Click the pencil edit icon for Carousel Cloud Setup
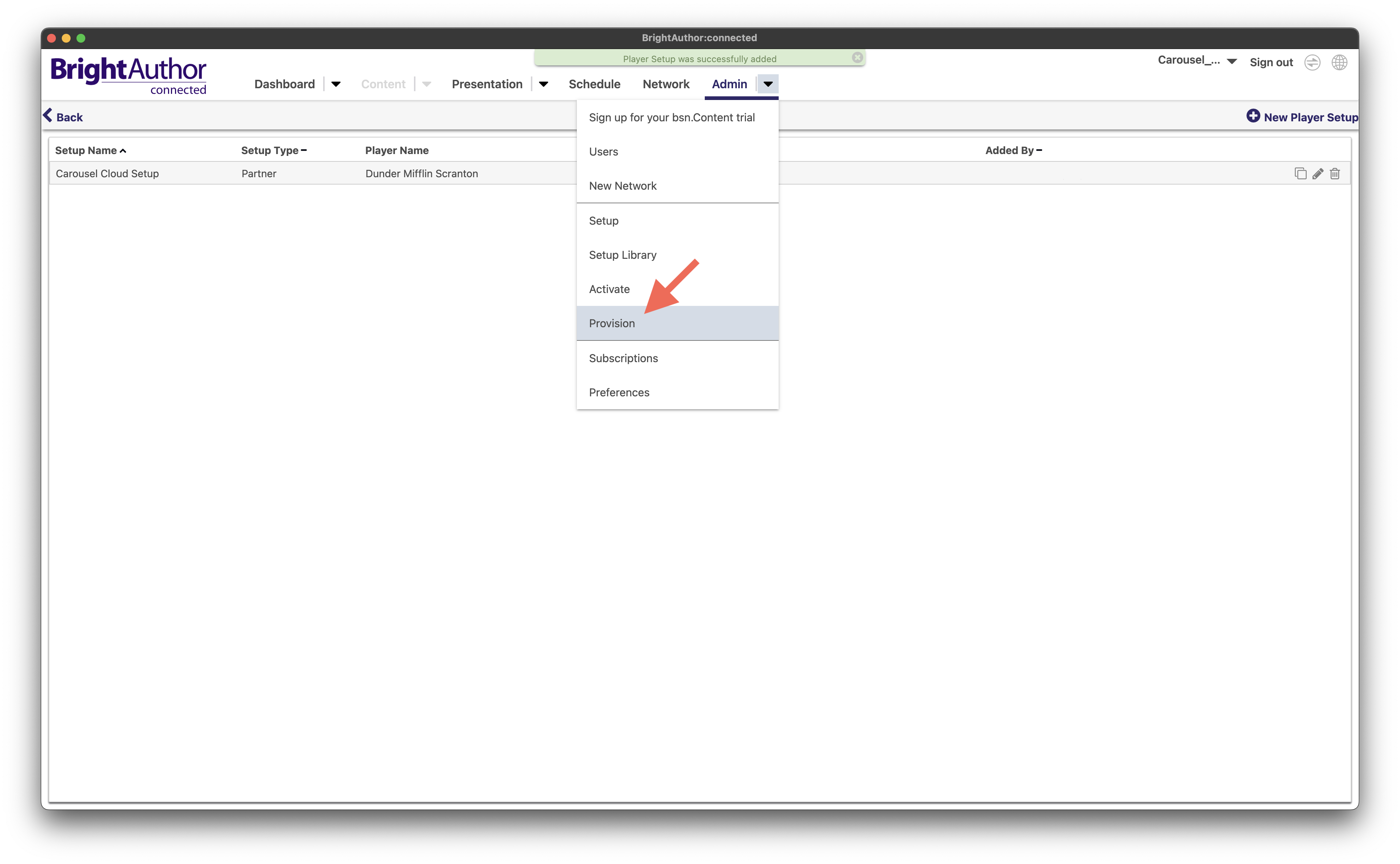This screenshot has height=864, width=1400. tap(1318, 174)
